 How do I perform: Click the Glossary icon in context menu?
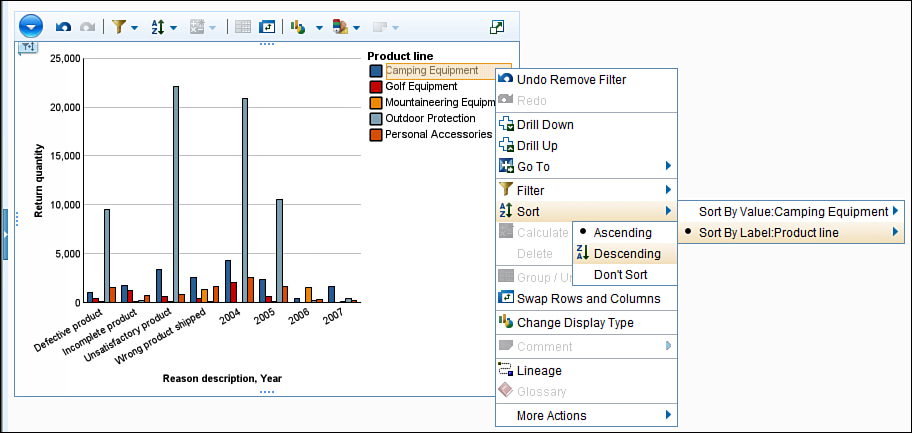(x=506, y=391)
